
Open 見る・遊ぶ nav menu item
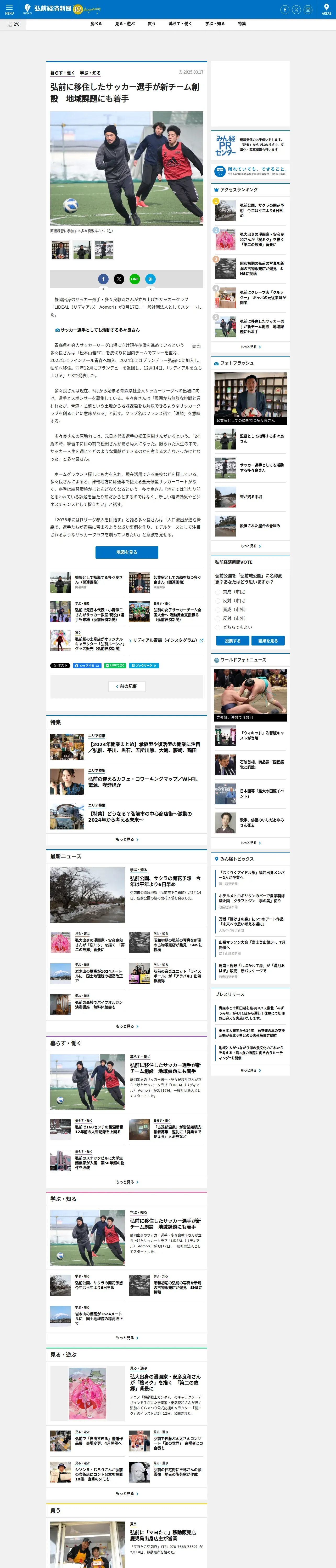[125, 24]
